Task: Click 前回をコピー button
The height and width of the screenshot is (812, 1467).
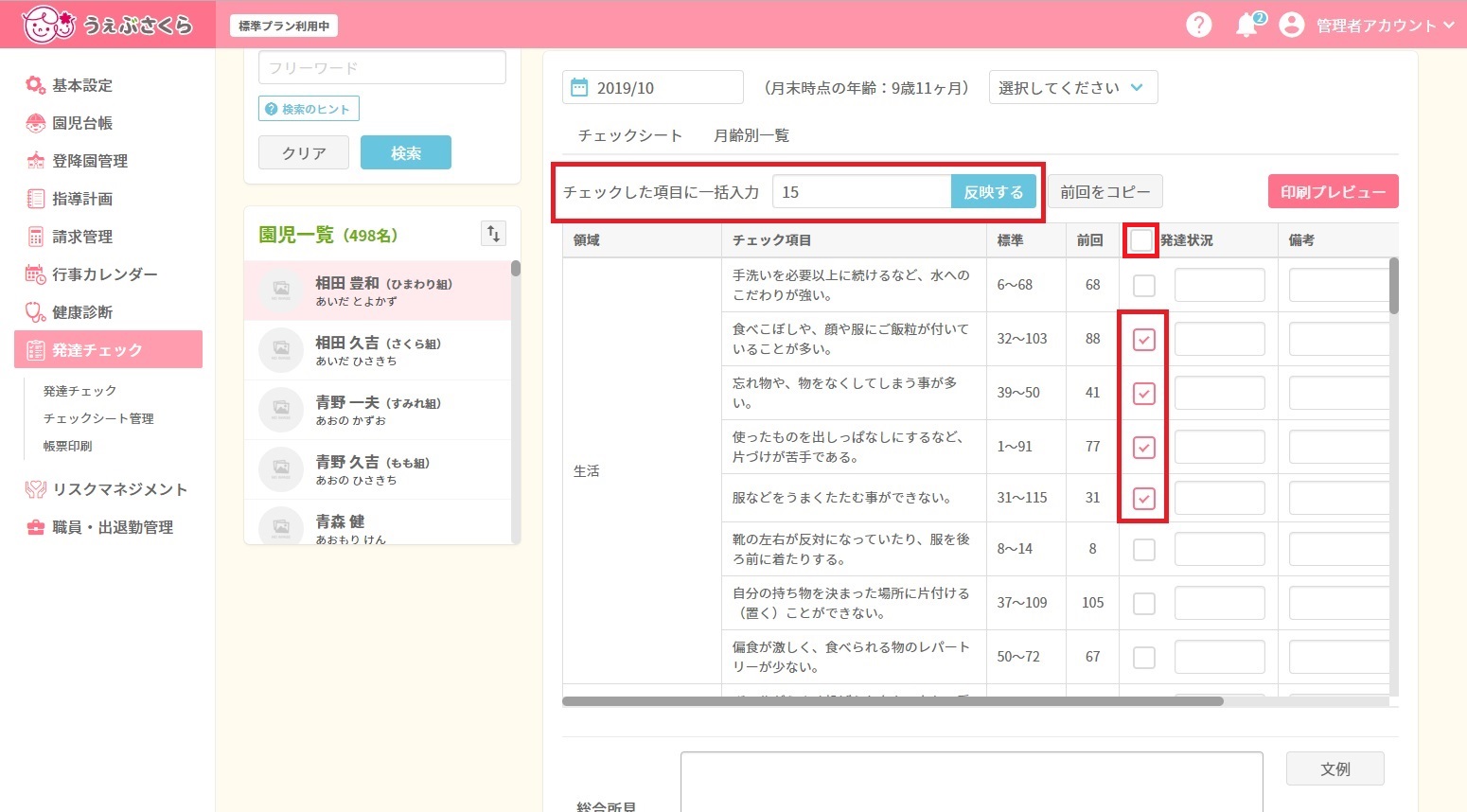Action: pyautogui.click(x=1105, y=192)
